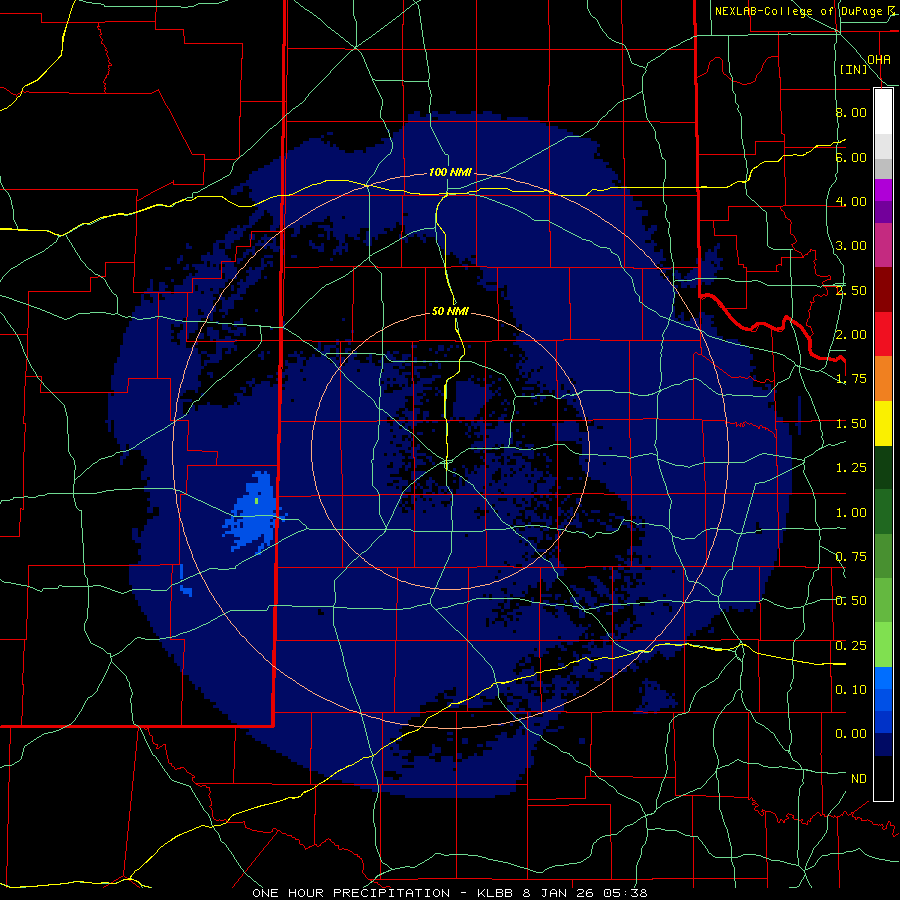Click the '8 JAN 26 05:38' timestamp

click(x=585, y=893)
